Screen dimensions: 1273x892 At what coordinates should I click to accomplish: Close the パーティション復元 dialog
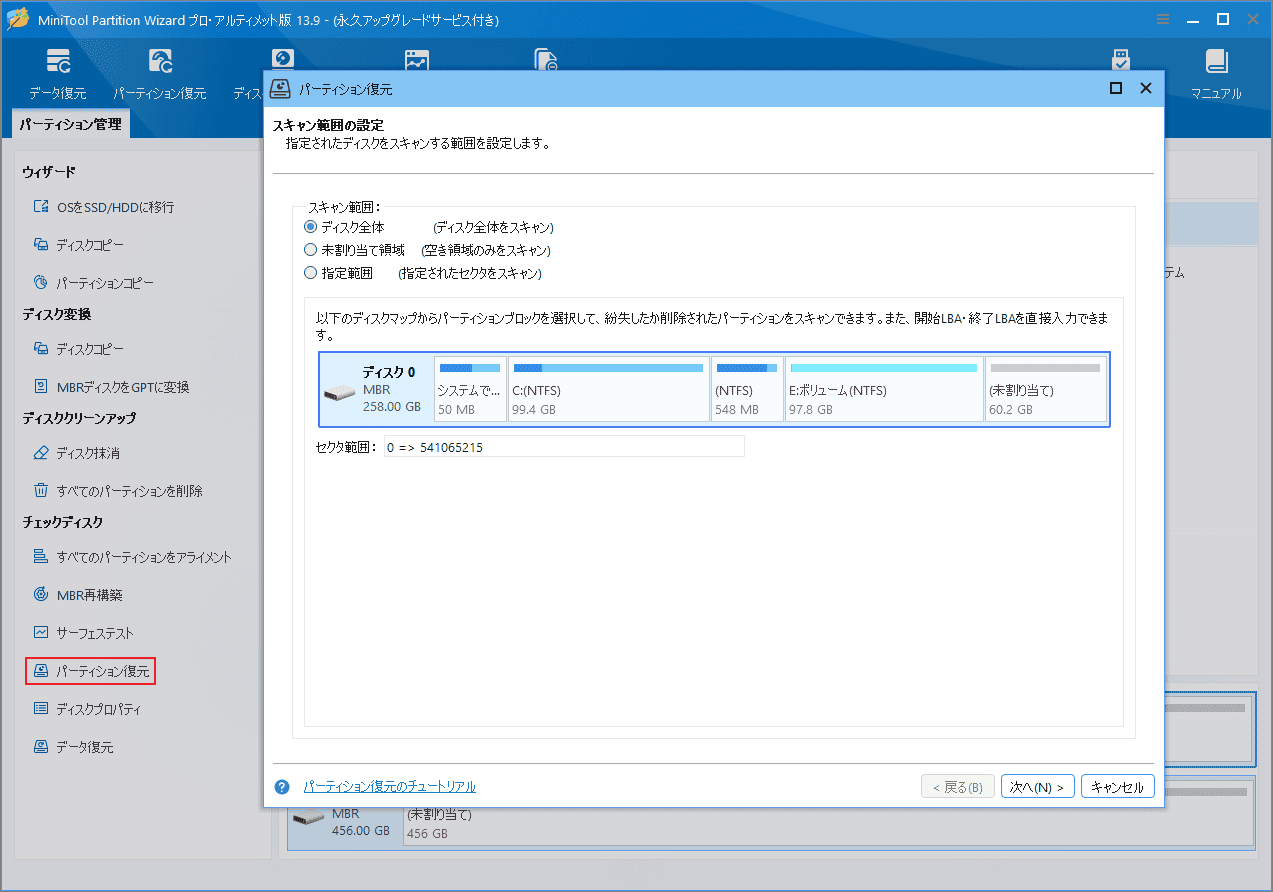(x=1146, y=89)
